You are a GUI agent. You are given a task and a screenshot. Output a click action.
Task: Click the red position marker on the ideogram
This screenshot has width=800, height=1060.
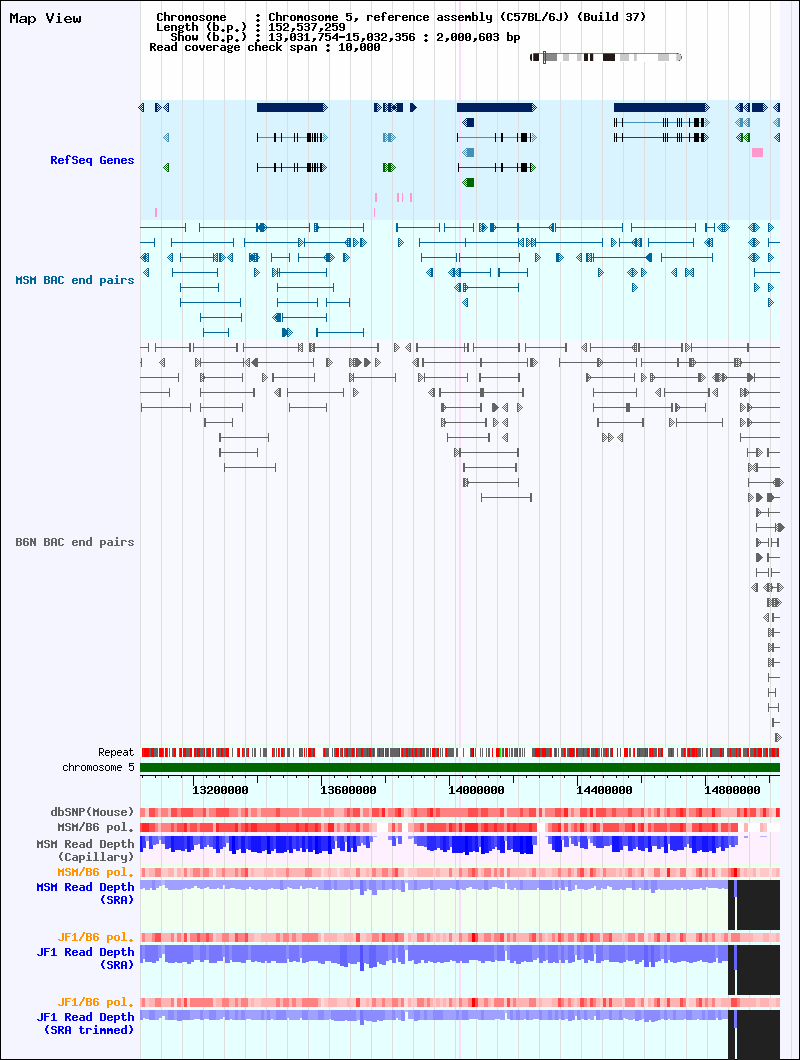[x=544, y=57]
